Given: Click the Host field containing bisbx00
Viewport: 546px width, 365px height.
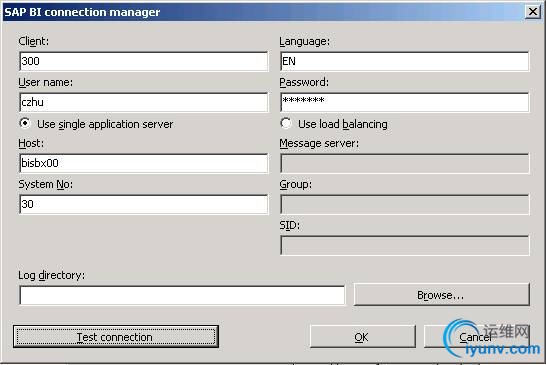Looking at the screenshot, I should tap(143, 163).
